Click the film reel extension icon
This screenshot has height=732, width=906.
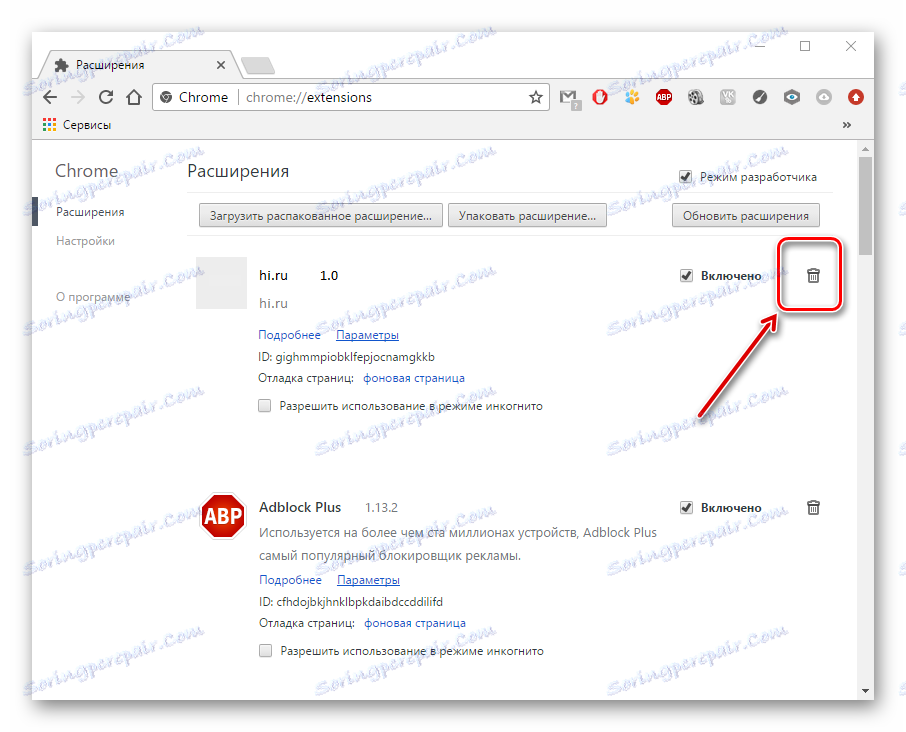pyautogui.click(x=696, y=97)
